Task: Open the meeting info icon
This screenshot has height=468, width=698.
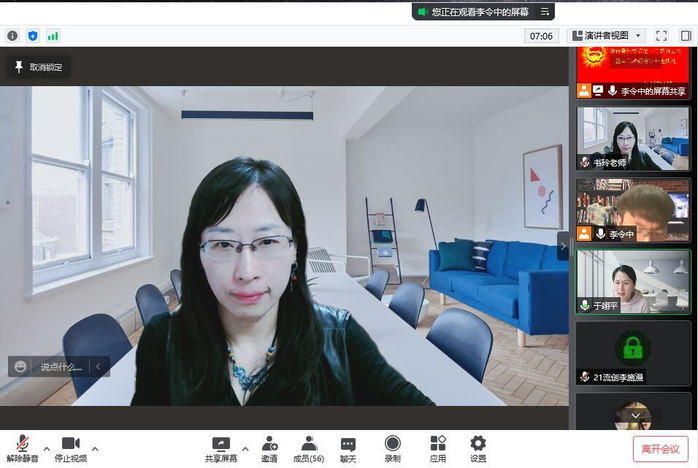Action: (12, 35)
